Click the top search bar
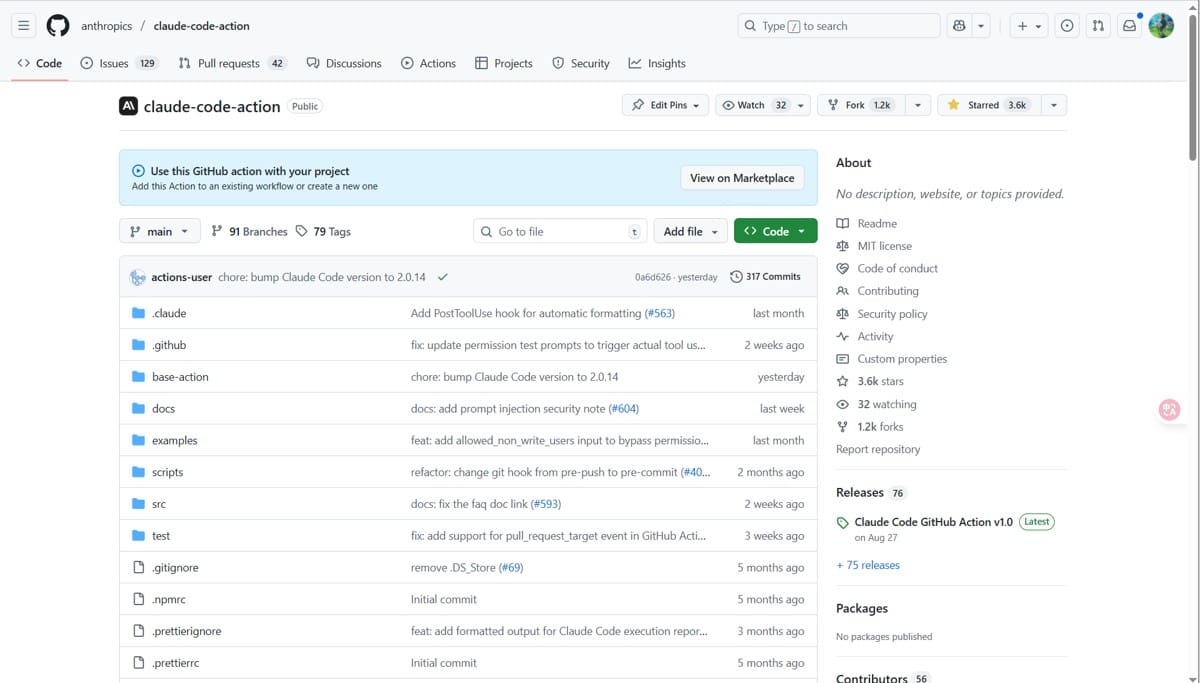This screenshot has width=1200, height=683. pos(839,26)
